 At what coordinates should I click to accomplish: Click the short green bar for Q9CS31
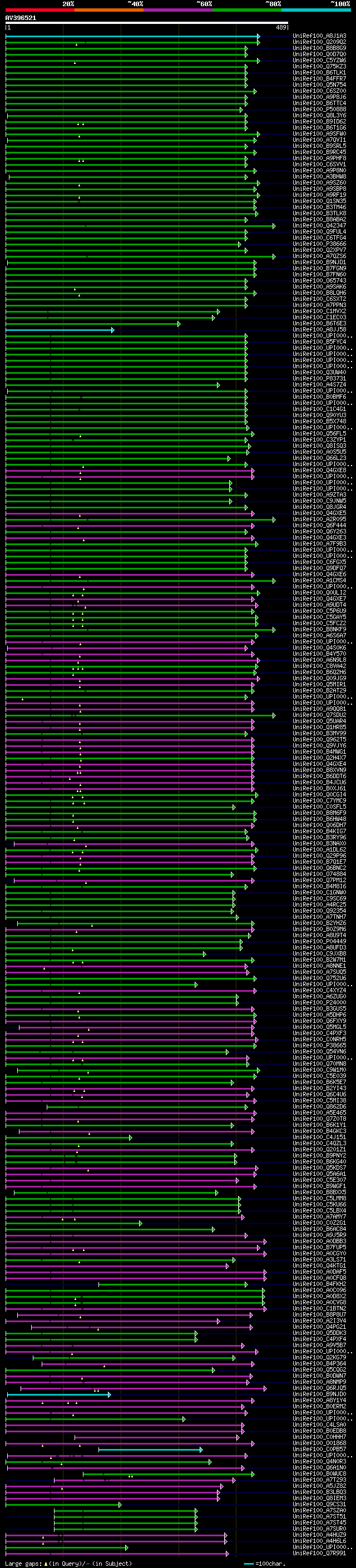(63, 1504)
